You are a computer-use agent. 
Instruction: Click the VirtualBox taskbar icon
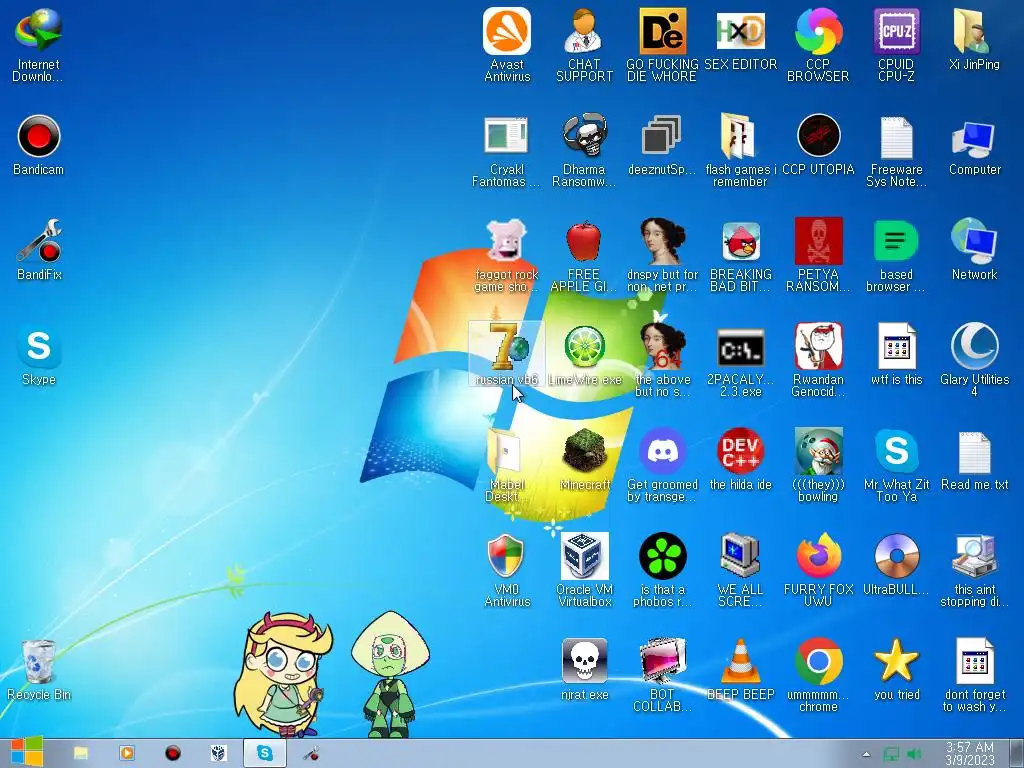[219, 753]
